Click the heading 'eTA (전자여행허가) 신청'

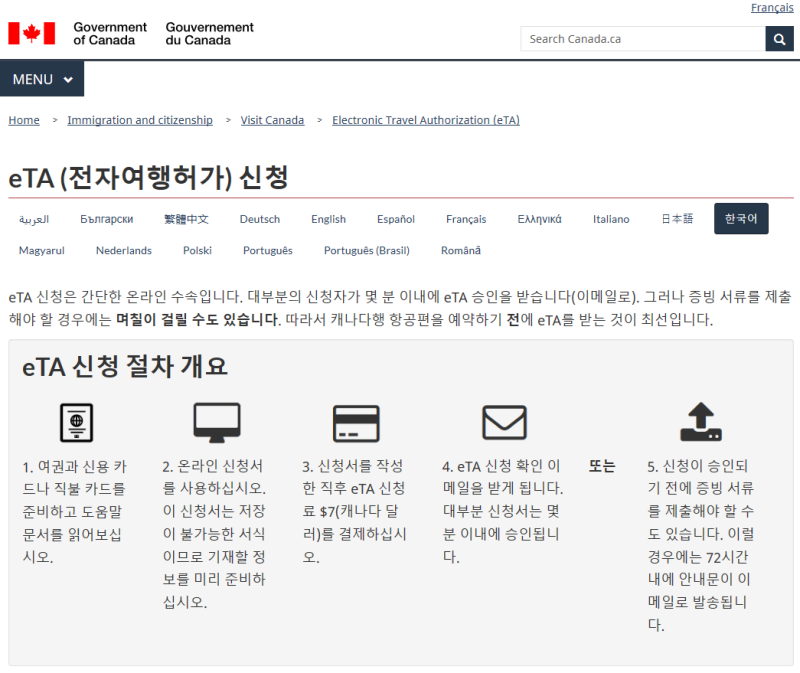tap(148, 178)
